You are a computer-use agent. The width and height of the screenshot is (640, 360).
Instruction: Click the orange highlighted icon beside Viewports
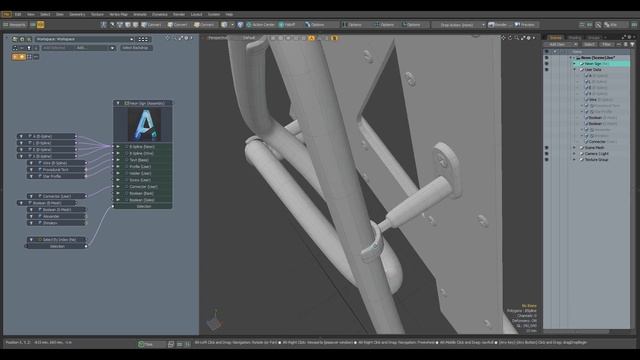click(x=40, y=24)
